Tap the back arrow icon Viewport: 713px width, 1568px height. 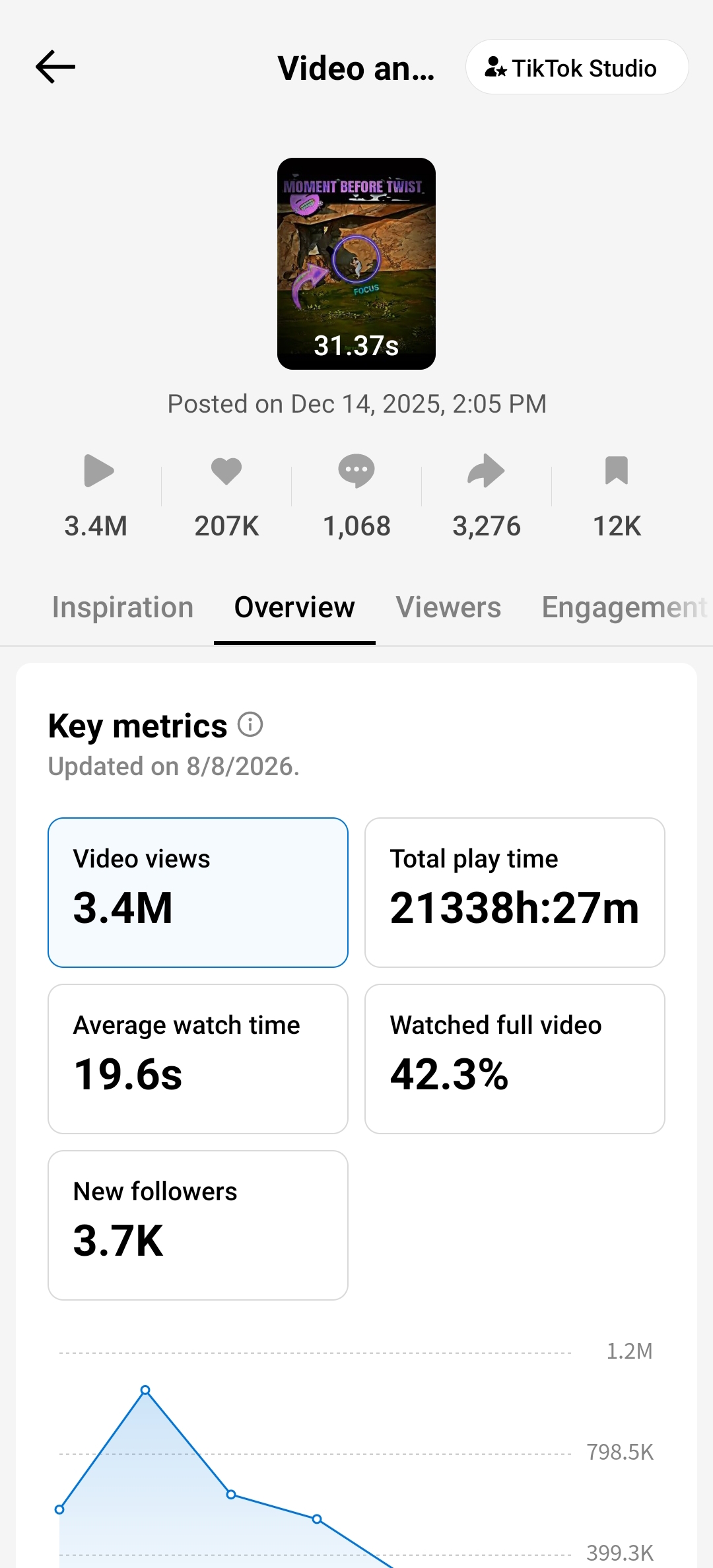[55, 67]
